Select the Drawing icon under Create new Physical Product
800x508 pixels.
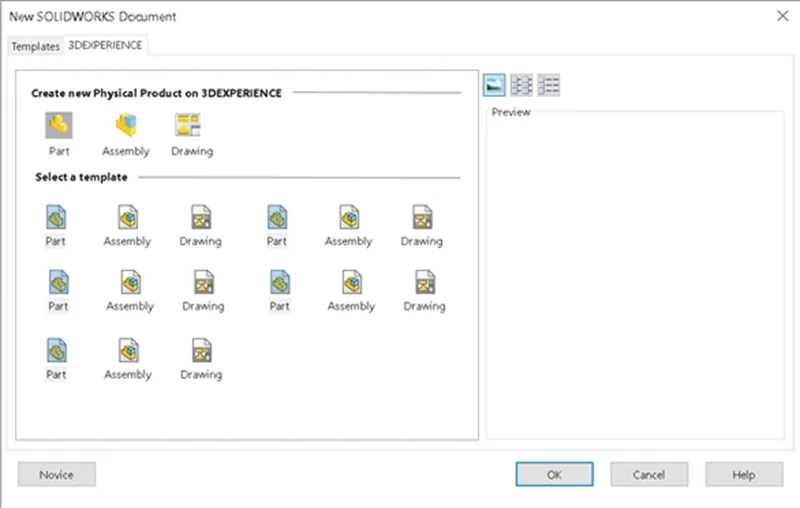tap(188, 125)
